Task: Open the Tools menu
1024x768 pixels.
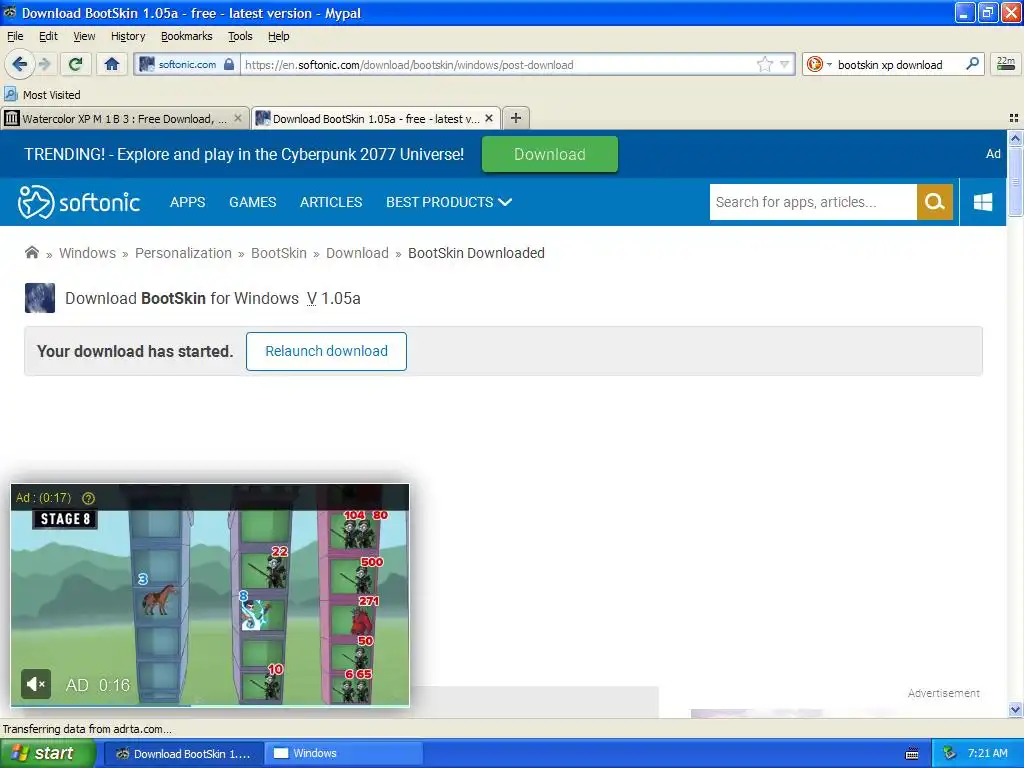Action: point(240,37)
